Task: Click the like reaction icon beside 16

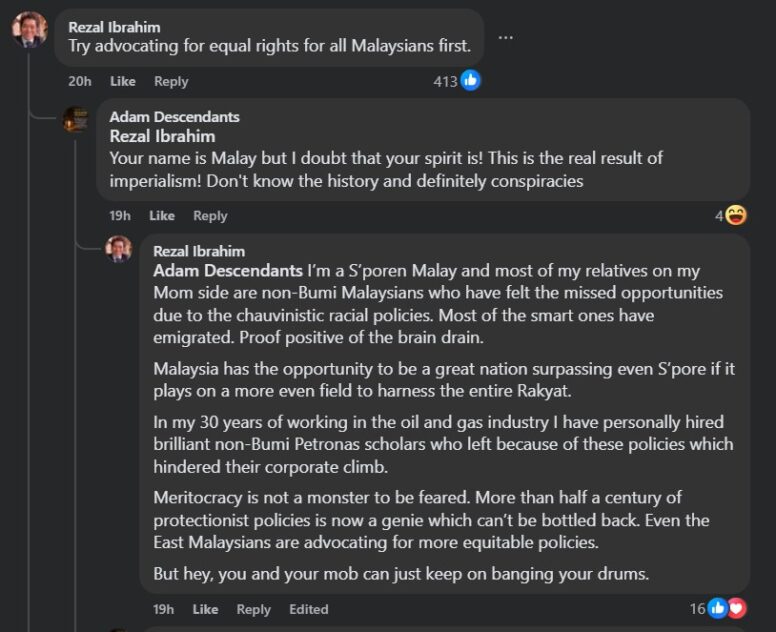Action: tap(717, 608)
